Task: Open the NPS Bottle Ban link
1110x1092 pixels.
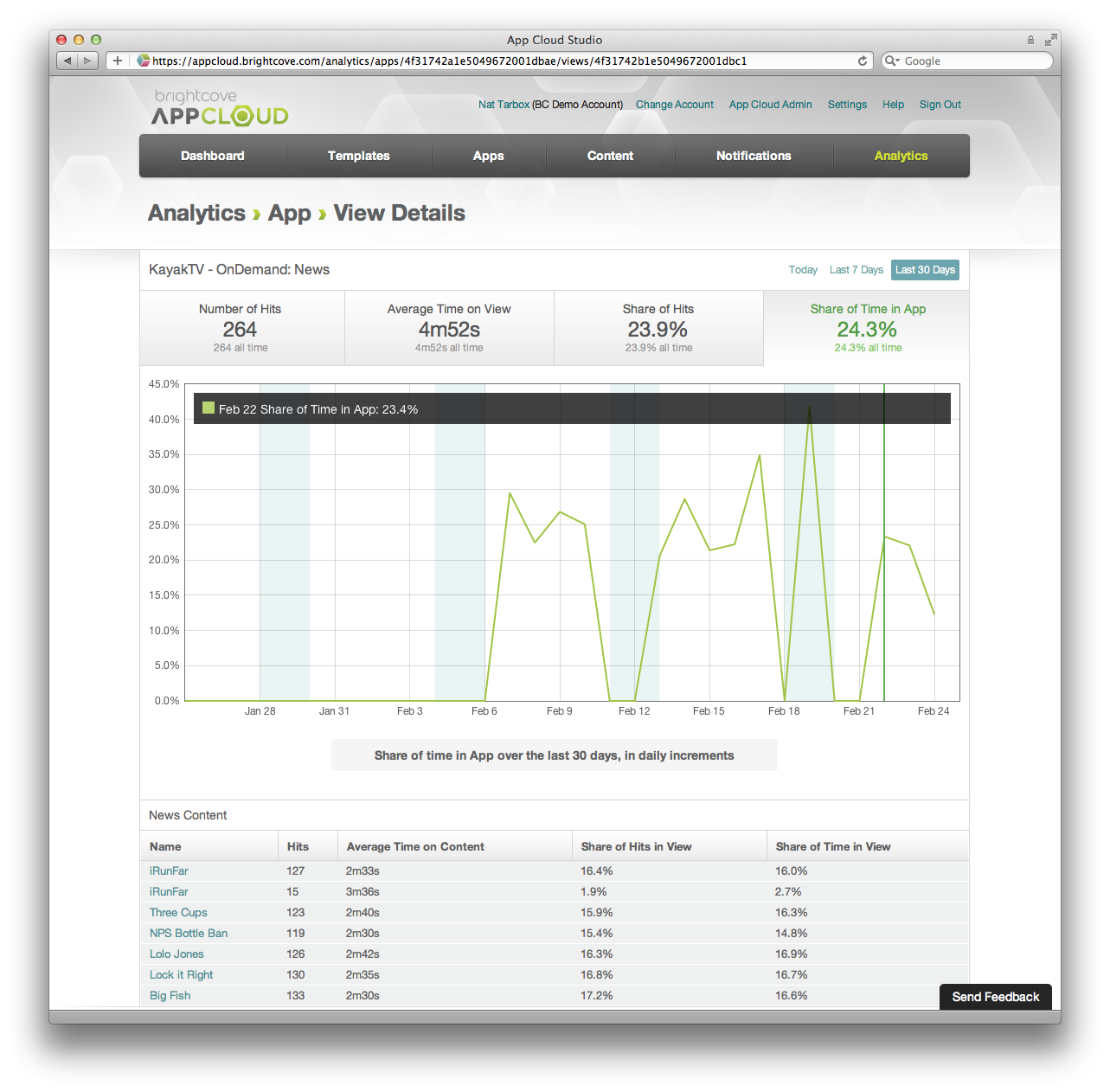Action: coord(189,934)
